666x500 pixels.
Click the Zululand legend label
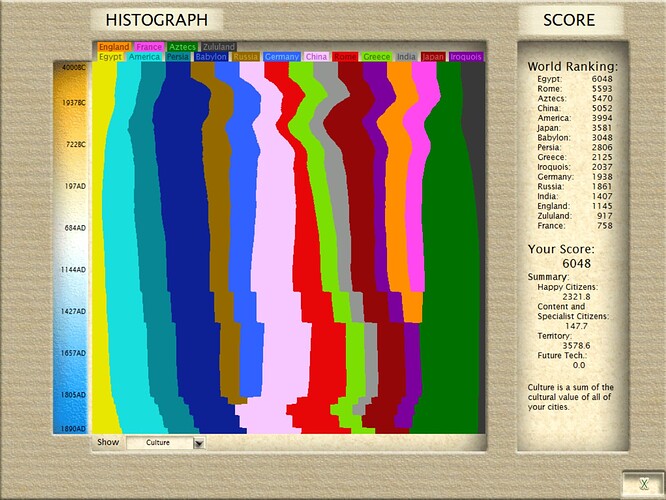click(x=218, y=47)
